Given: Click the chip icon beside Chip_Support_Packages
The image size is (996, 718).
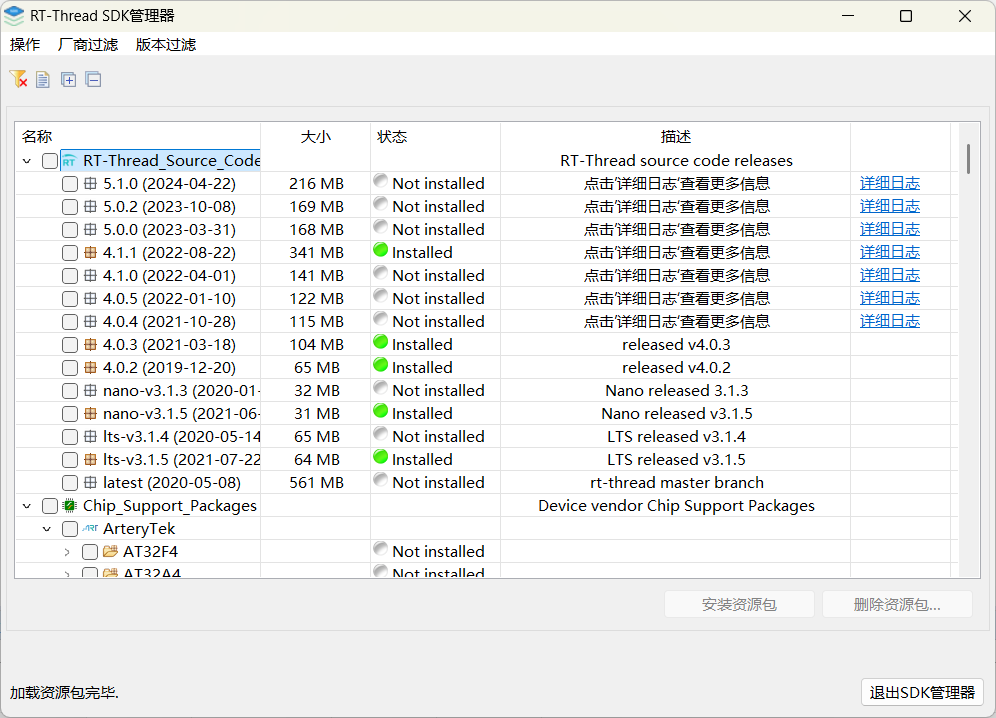Looking at the screenshot, I should (69, 506).
